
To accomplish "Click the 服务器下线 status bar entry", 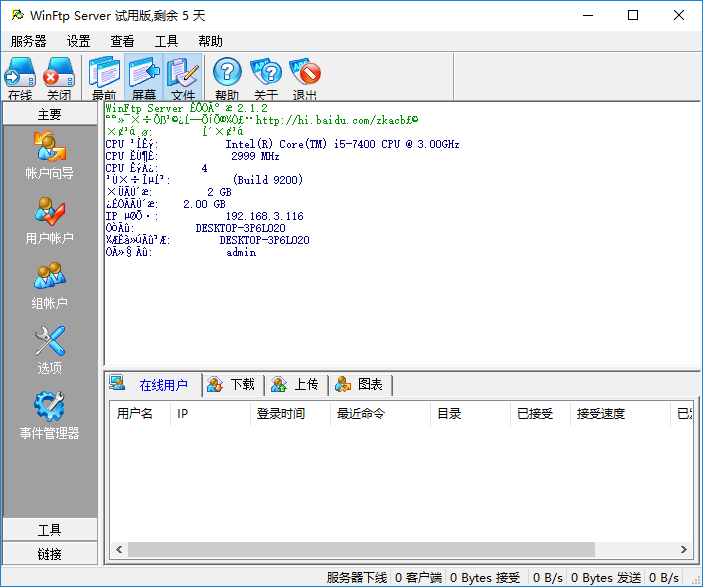I will tap(356, 578).
